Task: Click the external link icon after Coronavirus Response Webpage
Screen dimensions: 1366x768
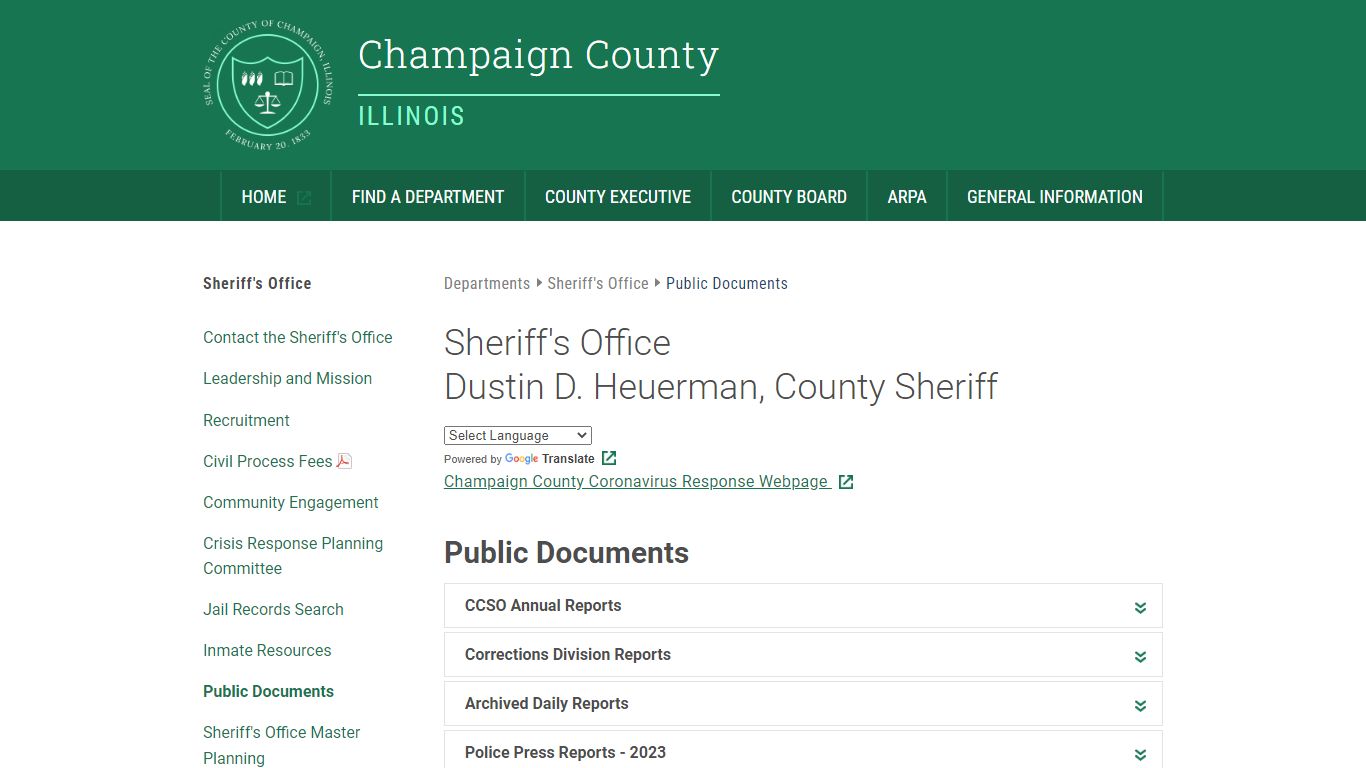Action: click(846, 482)
